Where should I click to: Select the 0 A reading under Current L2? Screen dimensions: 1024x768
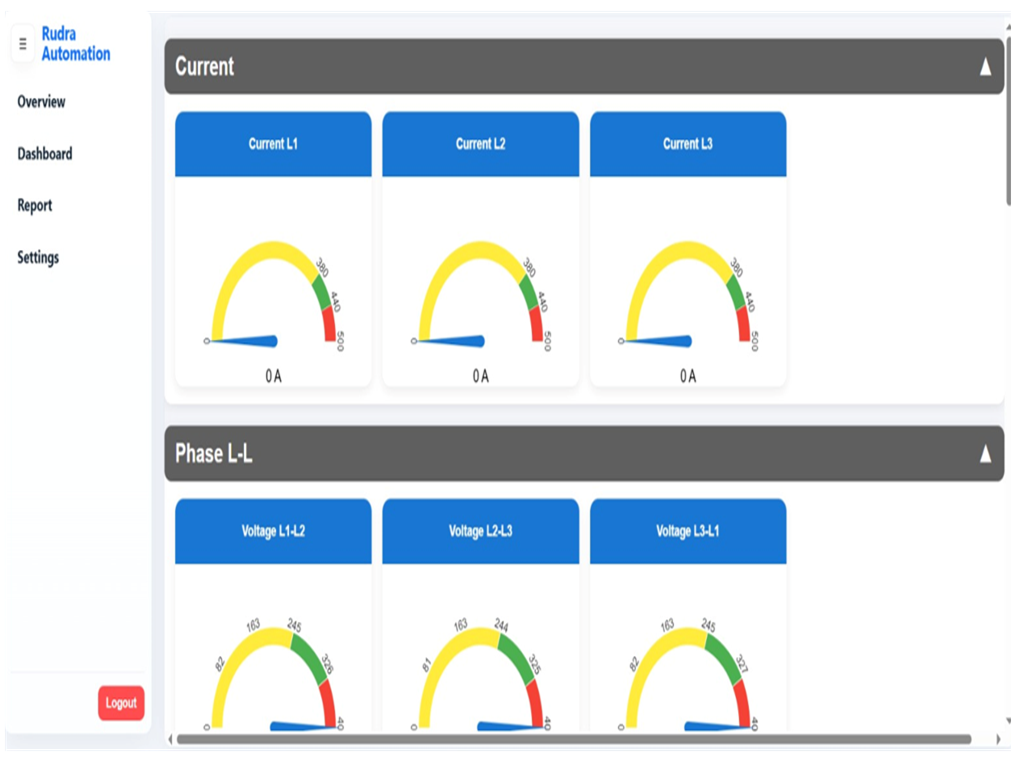point(481,376)
